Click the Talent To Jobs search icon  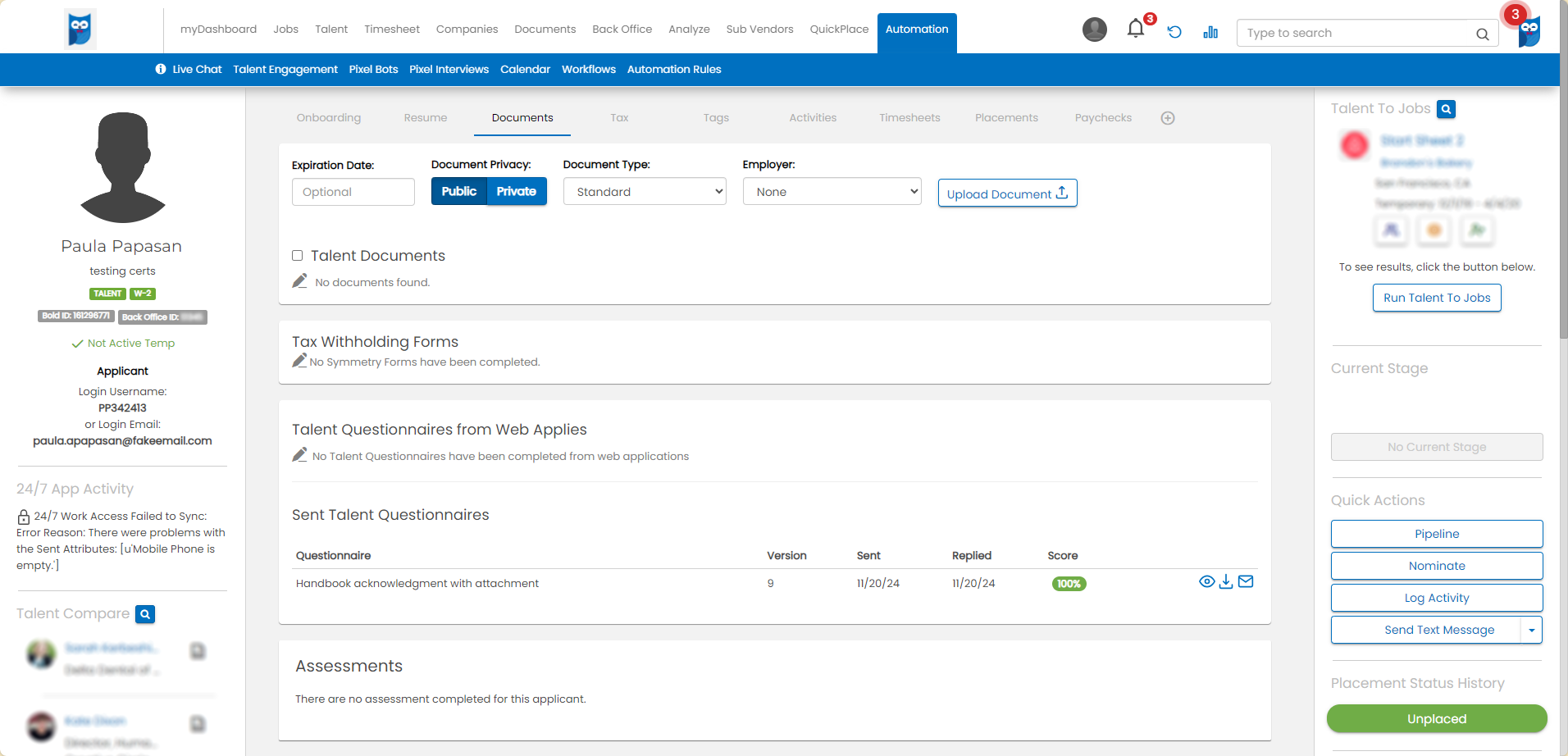point(1447,109)
